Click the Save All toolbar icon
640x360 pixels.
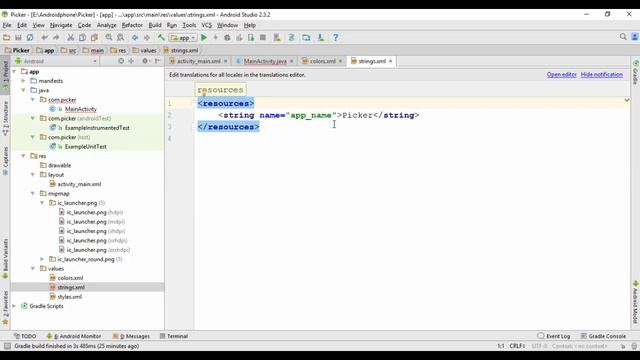(x=18, y=38)
